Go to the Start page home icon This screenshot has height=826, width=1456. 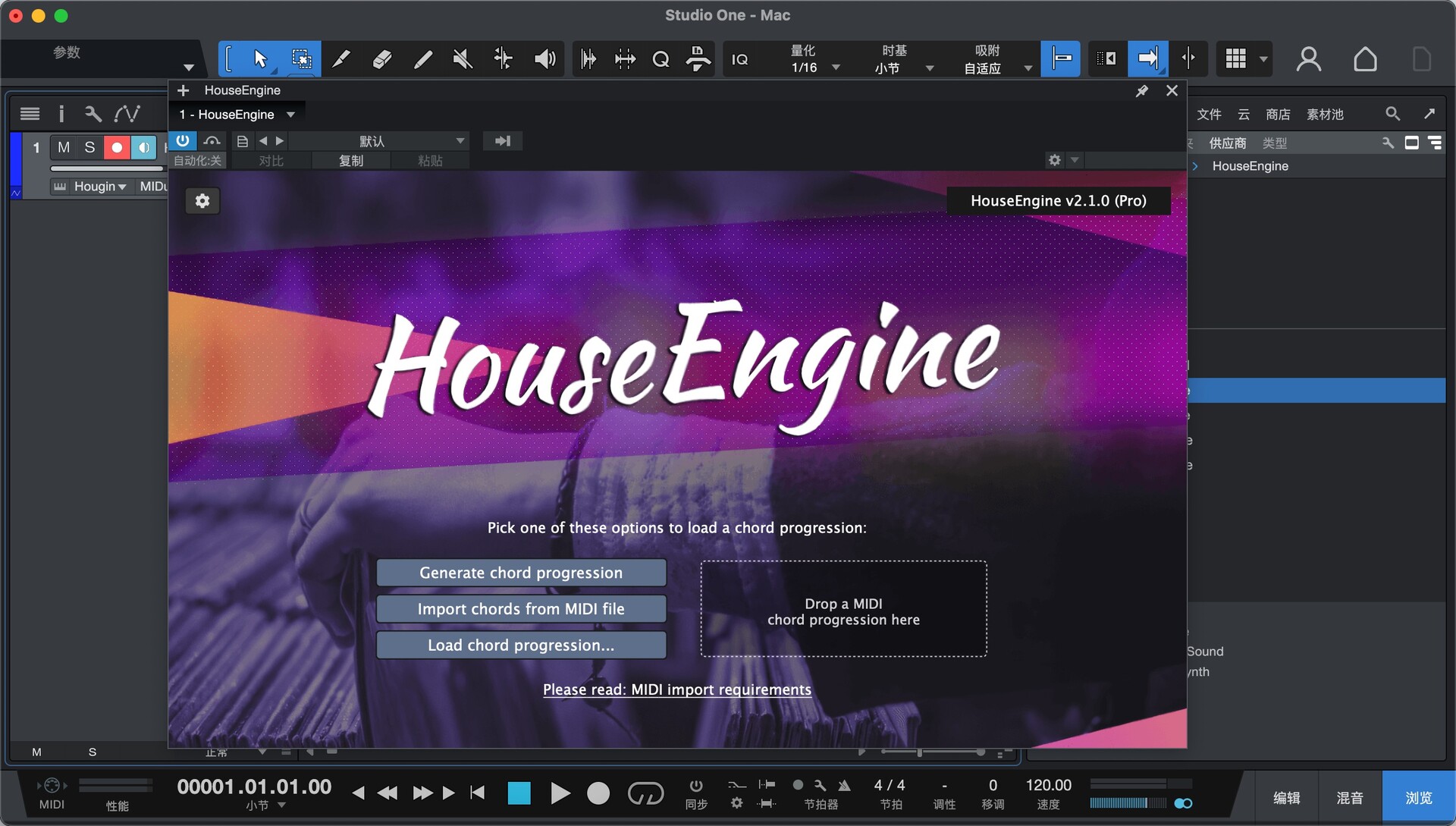pyautogui.click(x=1365, y=59)
